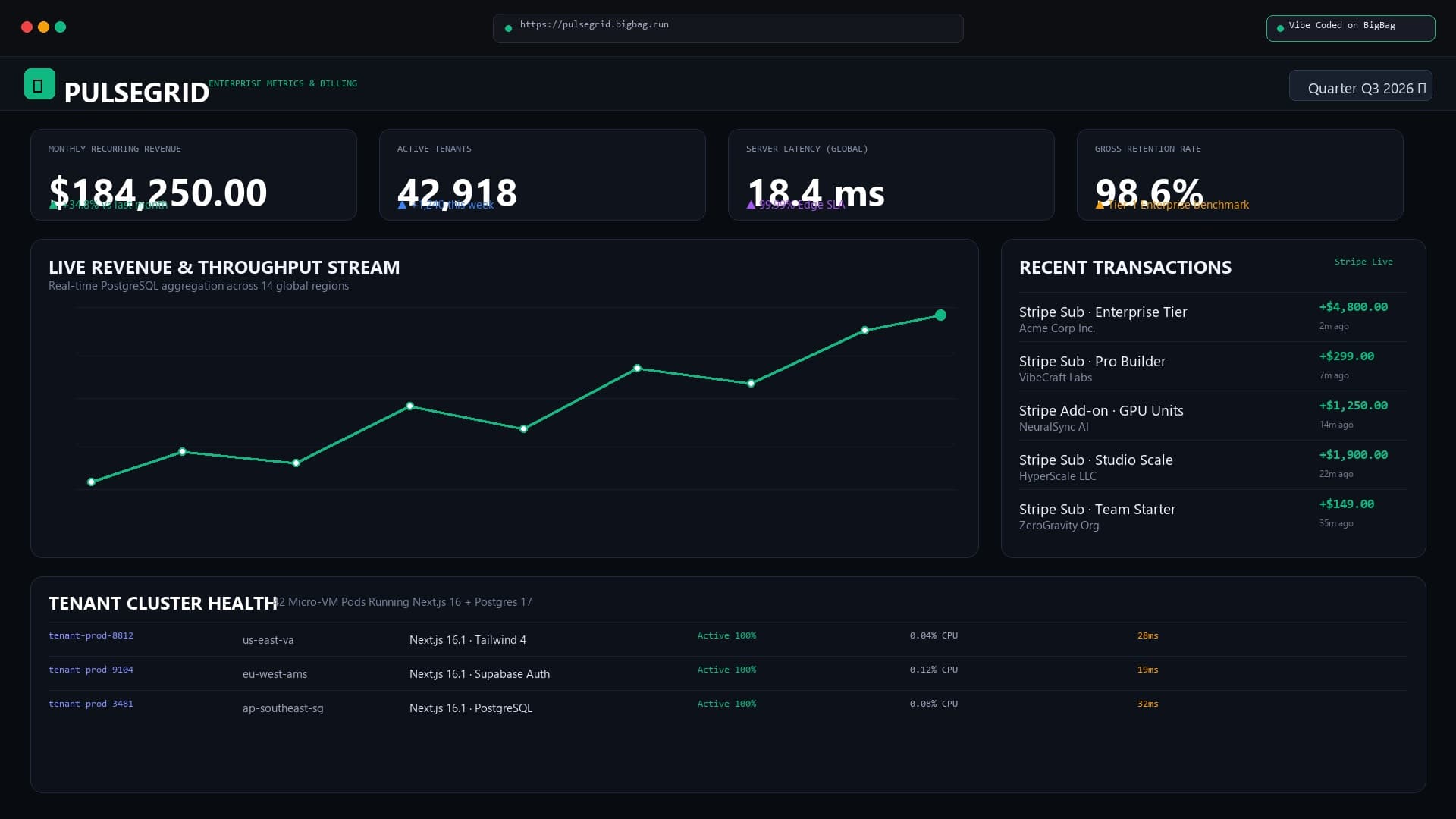This screenshot has width=1456, height=819.
Task: Click the ap-southeast-sg region cell
Action: (283, 708)
